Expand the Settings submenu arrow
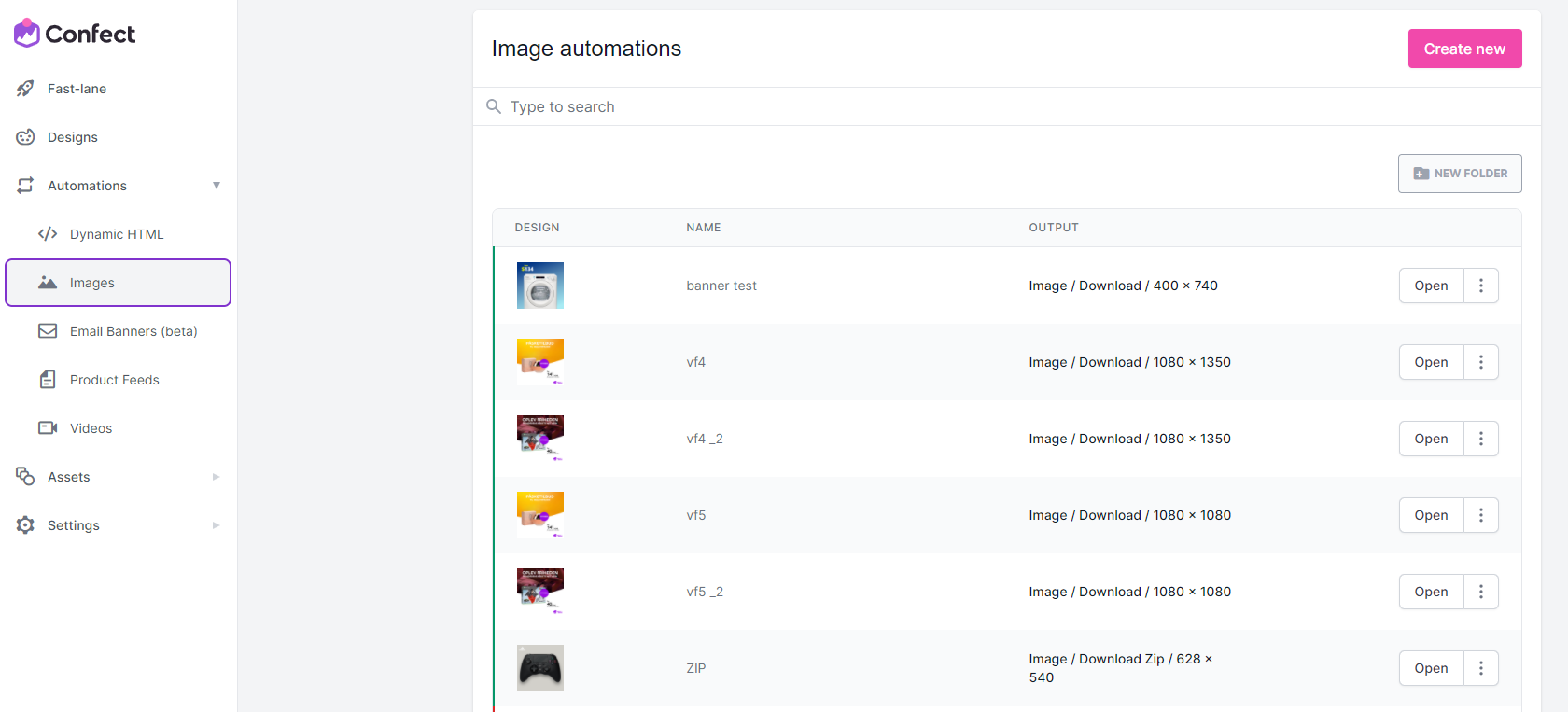The width and height of the screenshot is (1568, 712). tap(217, 525)
